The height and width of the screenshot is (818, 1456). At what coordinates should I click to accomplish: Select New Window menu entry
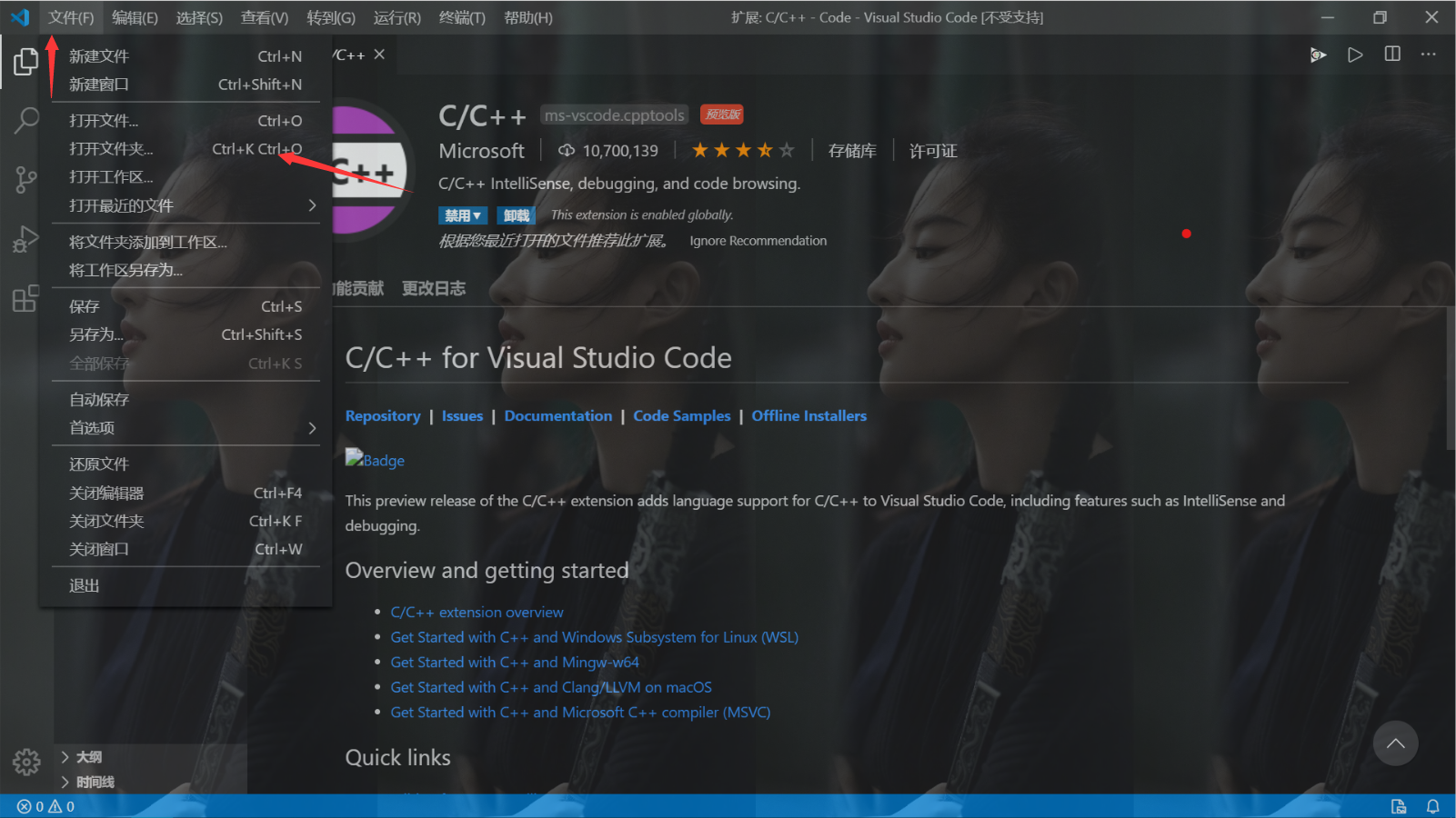pyautogui.click(x=186, y=85)
